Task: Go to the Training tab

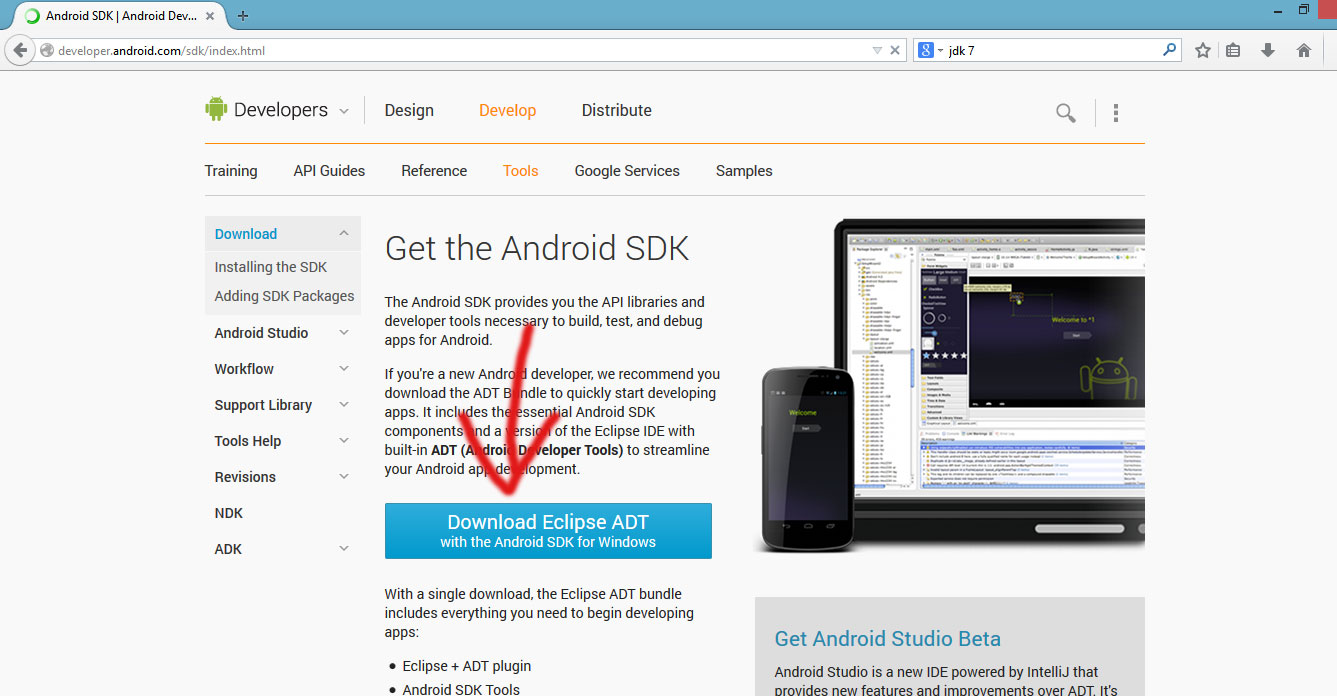Action: [x=231, y=171]
